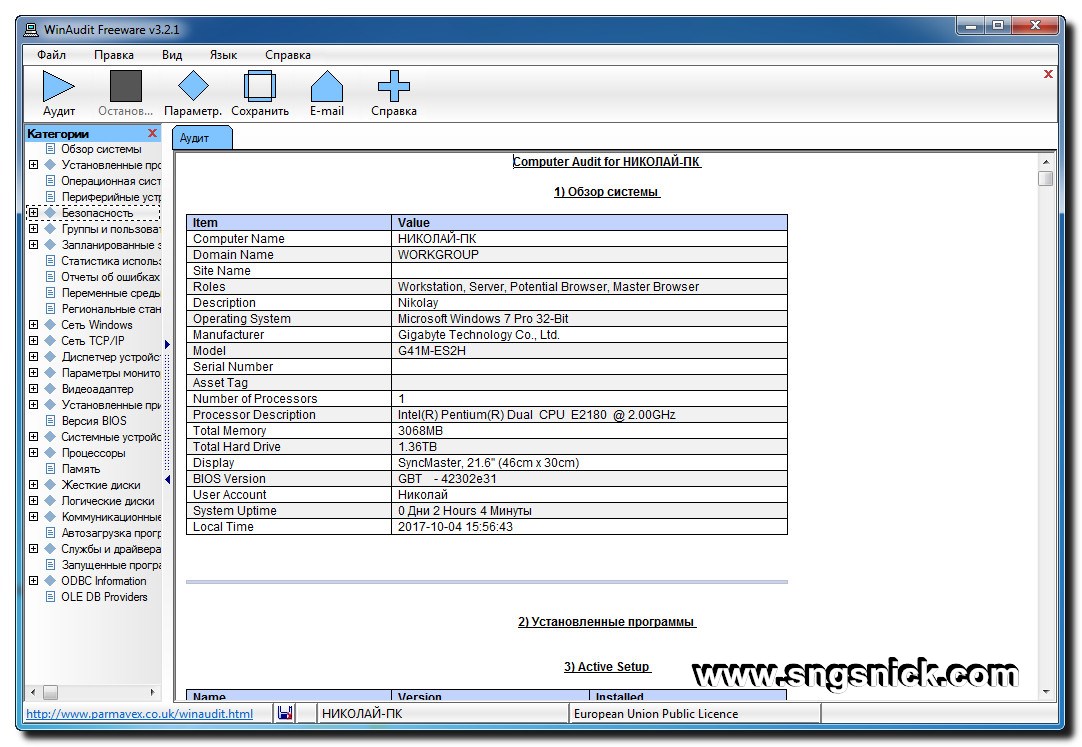Viewport: 1082px width, 747px height.
Task: Open the Файл menu
Action: (52, 54)
